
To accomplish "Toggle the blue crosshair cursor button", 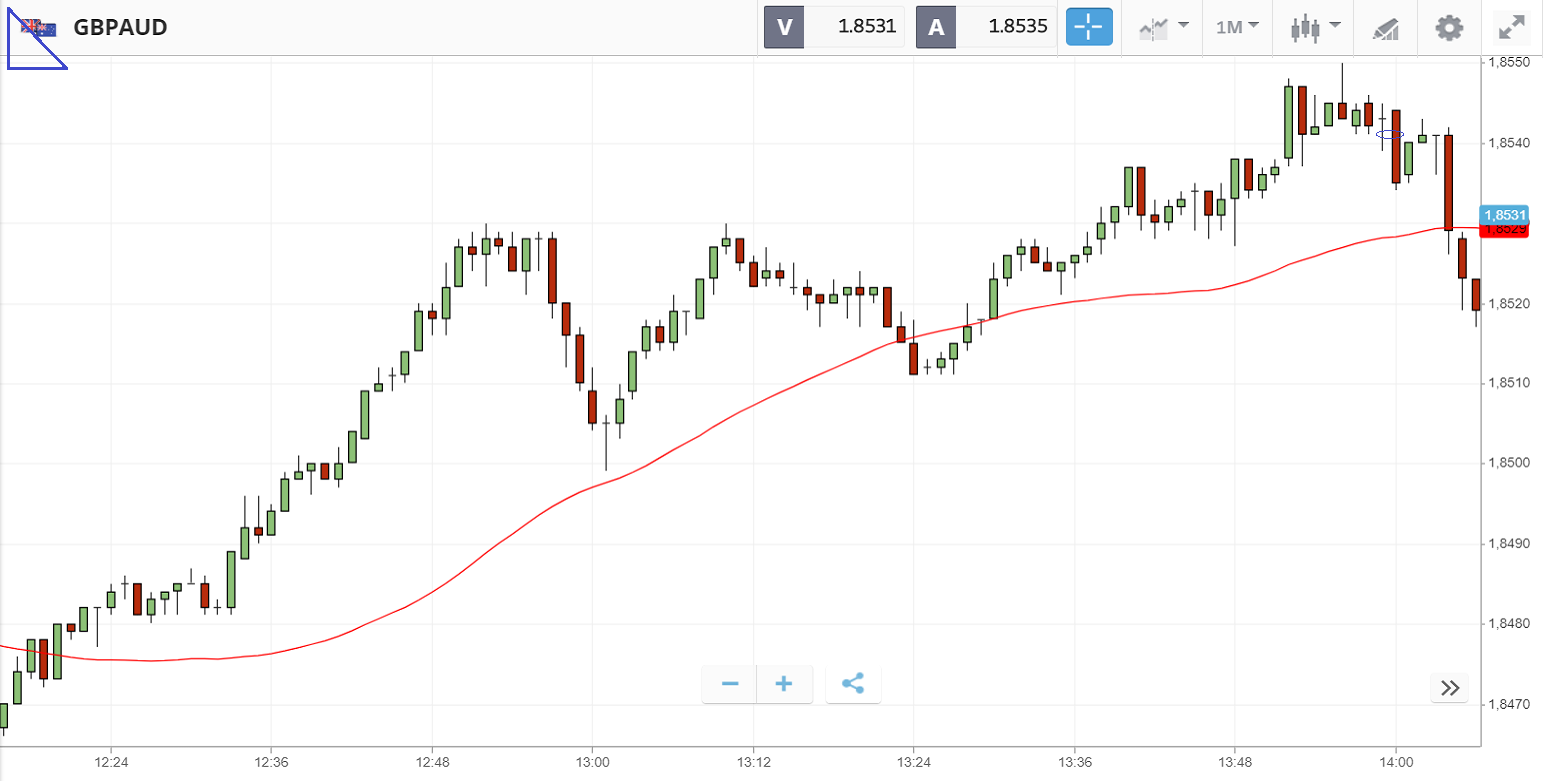I will (1089, 27).
